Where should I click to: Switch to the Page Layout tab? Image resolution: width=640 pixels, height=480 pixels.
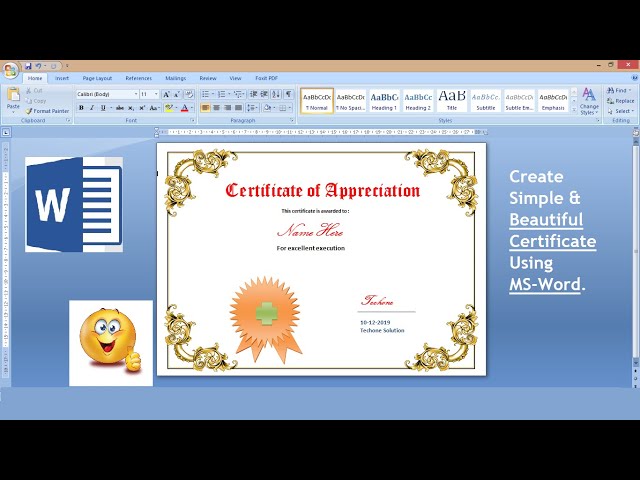tap(97, 78)
